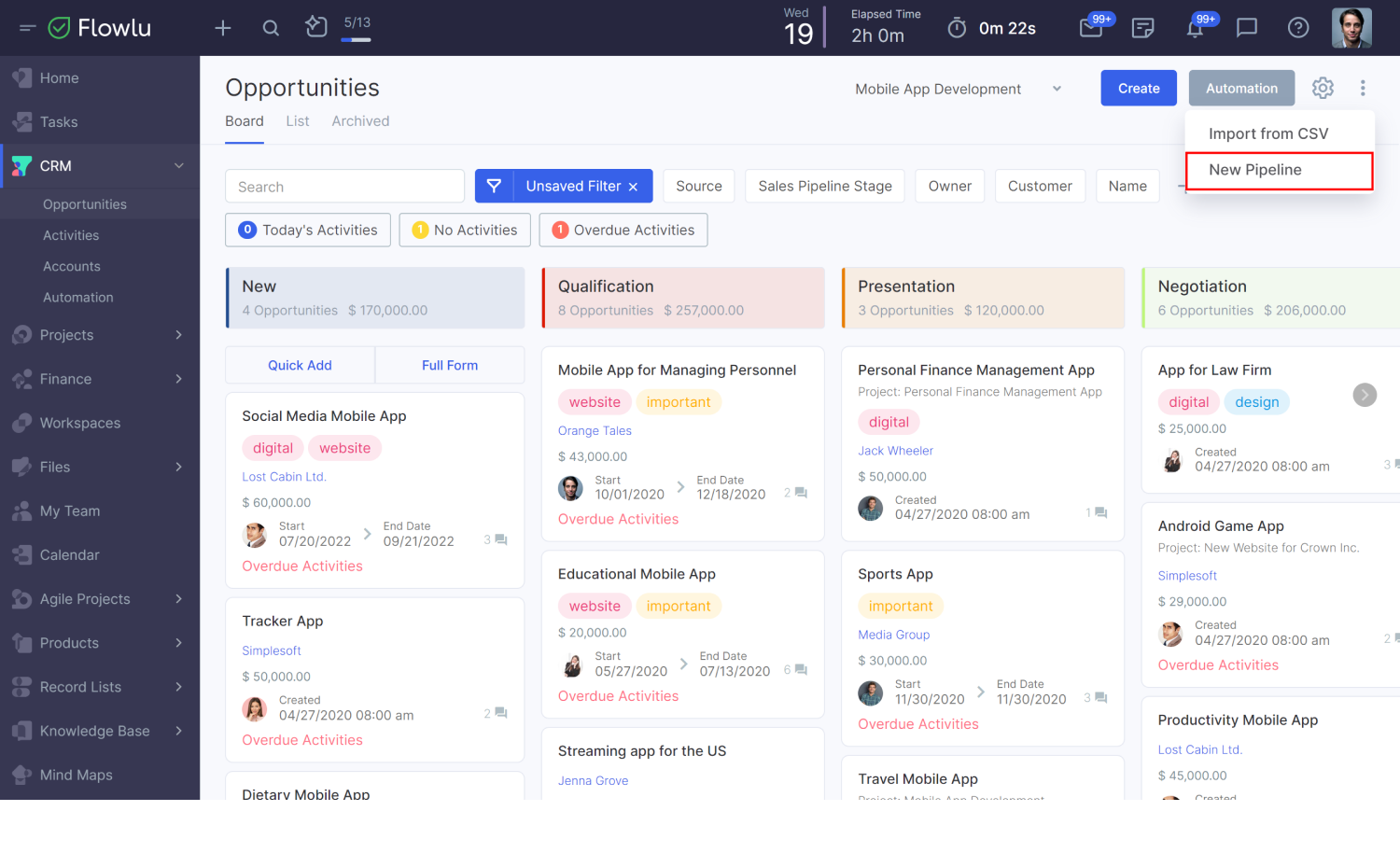The height and width of the screenshot is (853, 1400).
Task: Filter by Sales Pipeline Stage
Action: [x=825, y=186]
